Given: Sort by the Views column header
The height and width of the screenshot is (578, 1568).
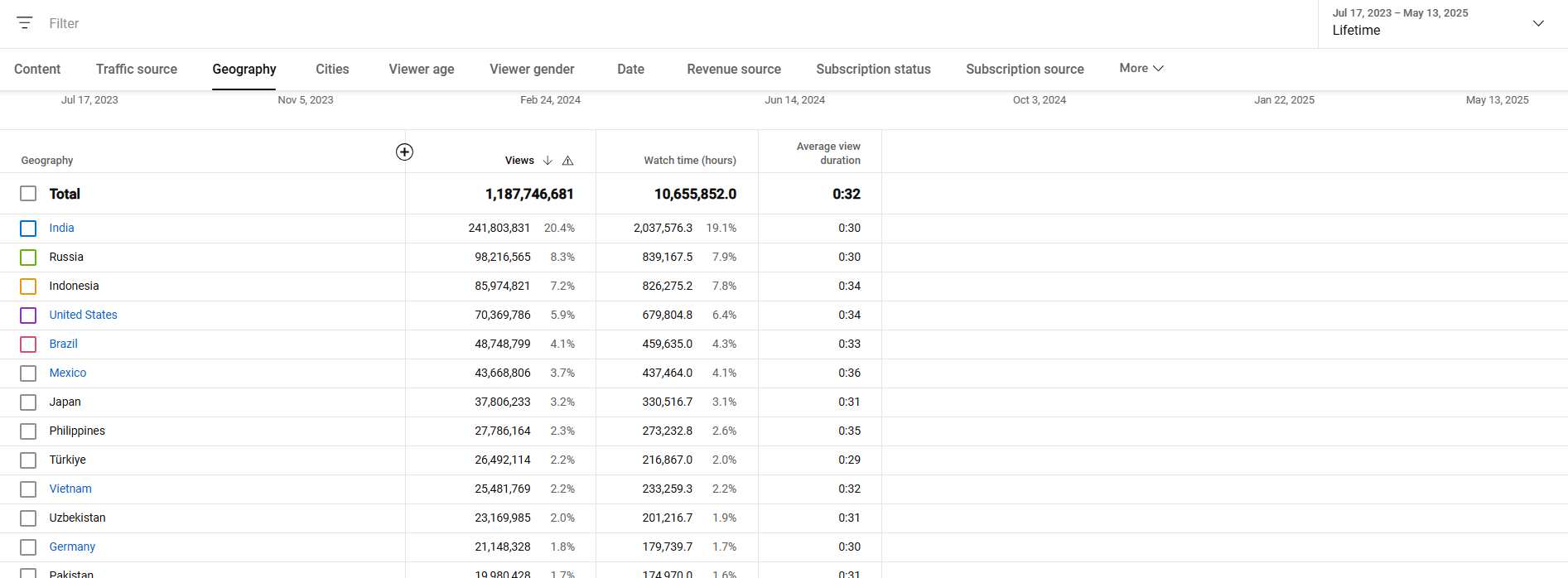Looking at the screenshot, I should [519, 161].
